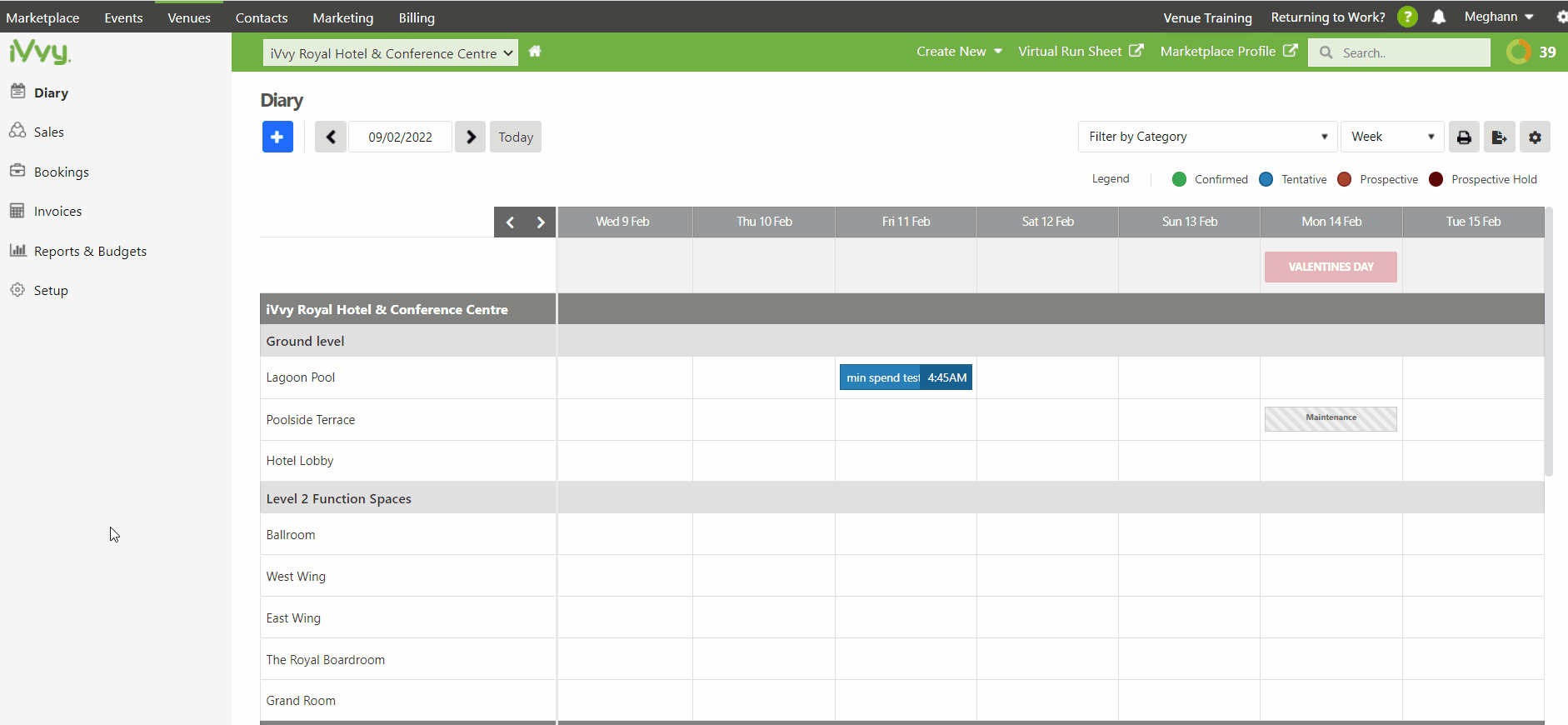Click the VALENTINES DAY event banner
This screenshot has width=1568, height=725.
pyautogui.click(x=1331, y=267)
